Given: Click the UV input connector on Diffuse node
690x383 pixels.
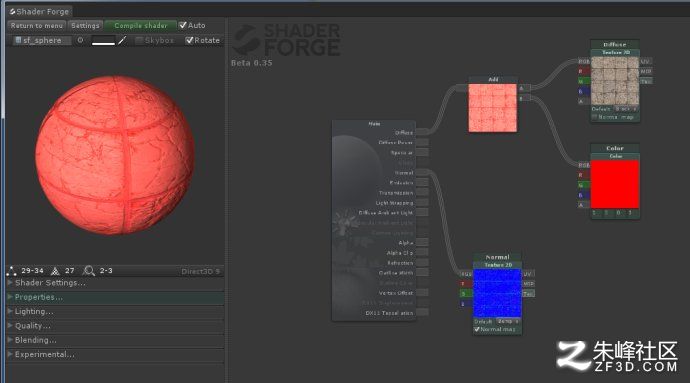Looking at the screenshot, I should pyautogui.click(x=645, y=61).
